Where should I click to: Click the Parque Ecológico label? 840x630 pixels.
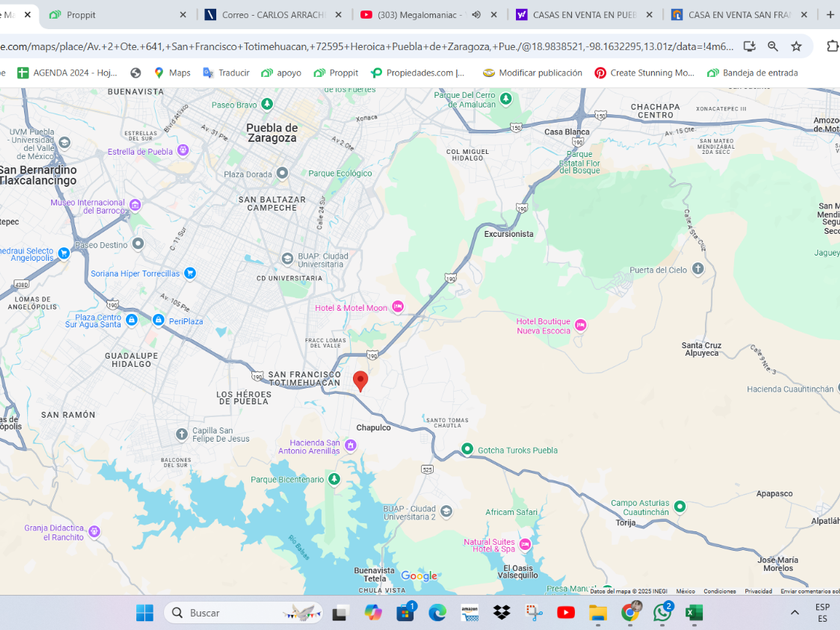click(x=340, y=173)
